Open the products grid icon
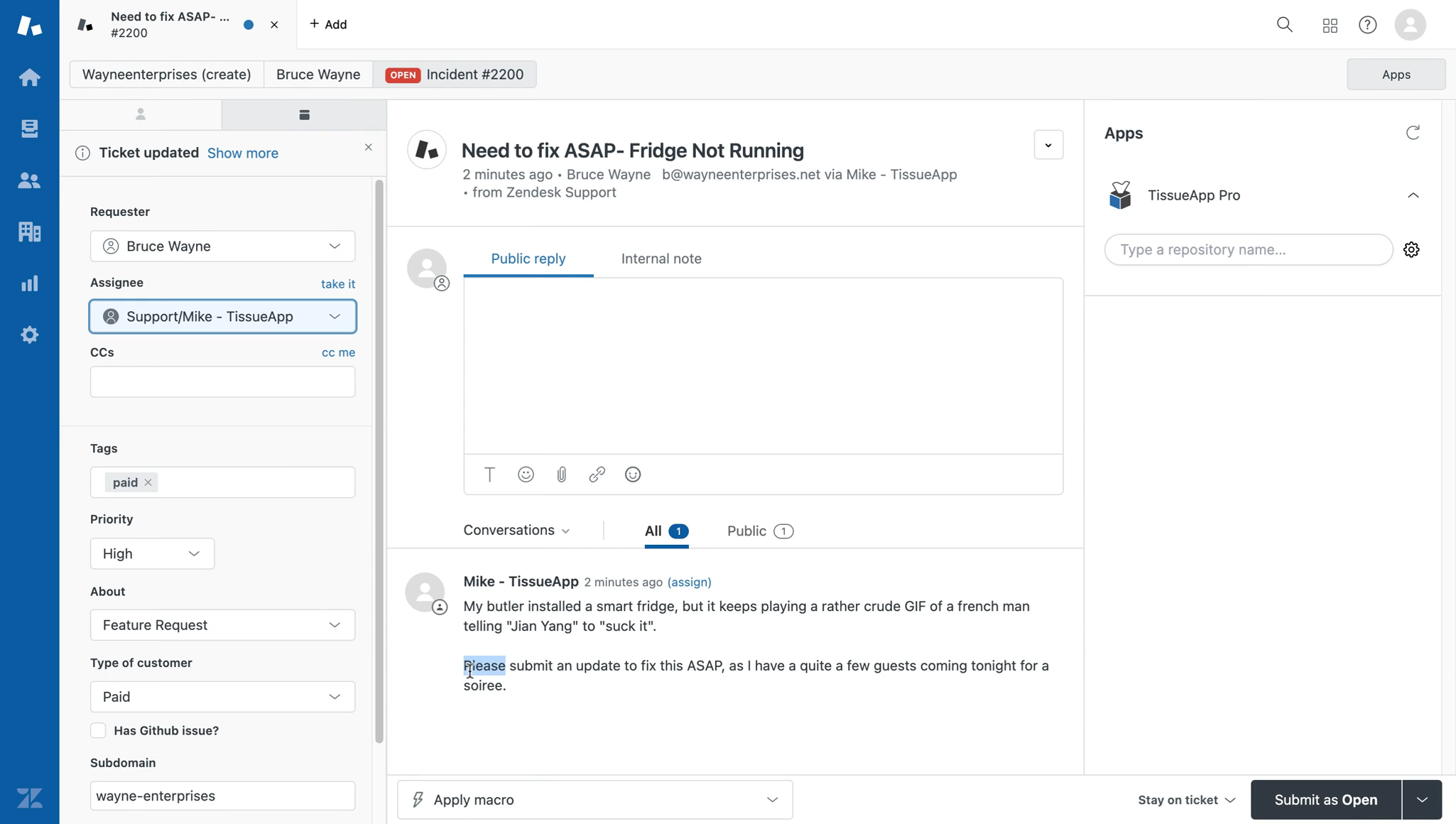 click(x=1330, y=26)
